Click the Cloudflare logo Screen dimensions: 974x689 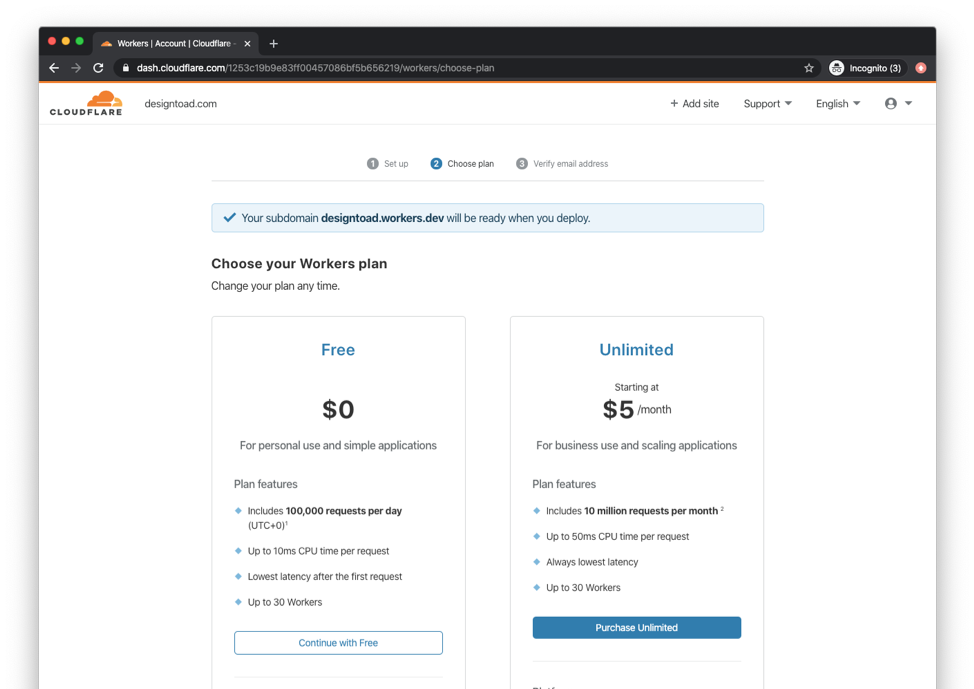pos(86,103)
